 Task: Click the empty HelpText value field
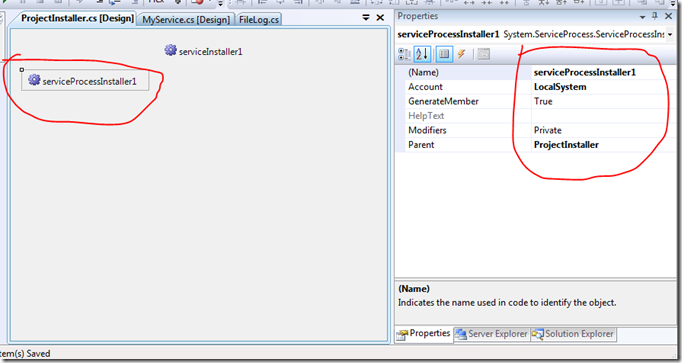tap(604, 116)
